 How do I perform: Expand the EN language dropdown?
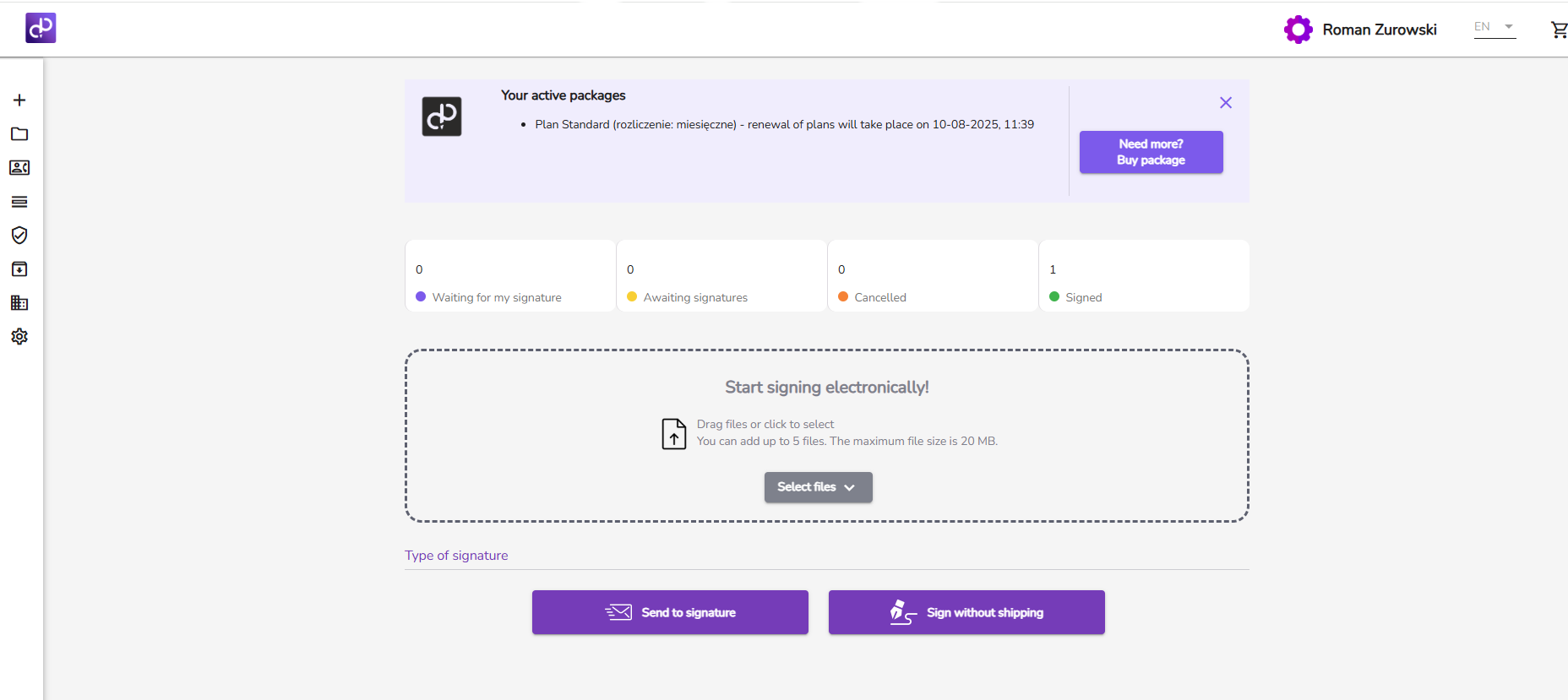[1494, 27]
